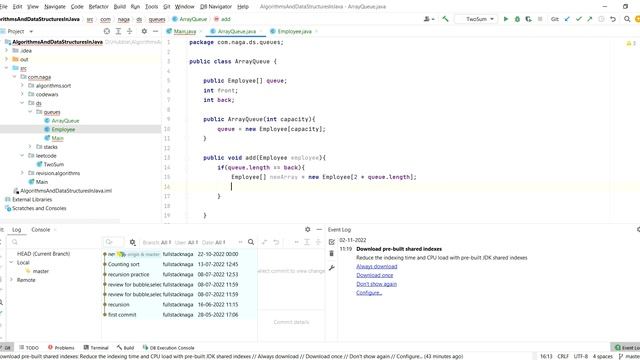Switch to the Console tab in Git panel
Viewport: 640px width, 360px height.
40,229
